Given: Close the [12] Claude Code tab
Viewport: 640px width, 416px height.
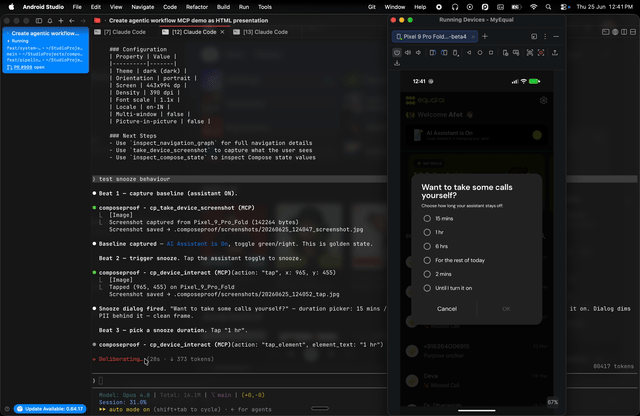Looking at the screenshot, I should coord(222,32).
